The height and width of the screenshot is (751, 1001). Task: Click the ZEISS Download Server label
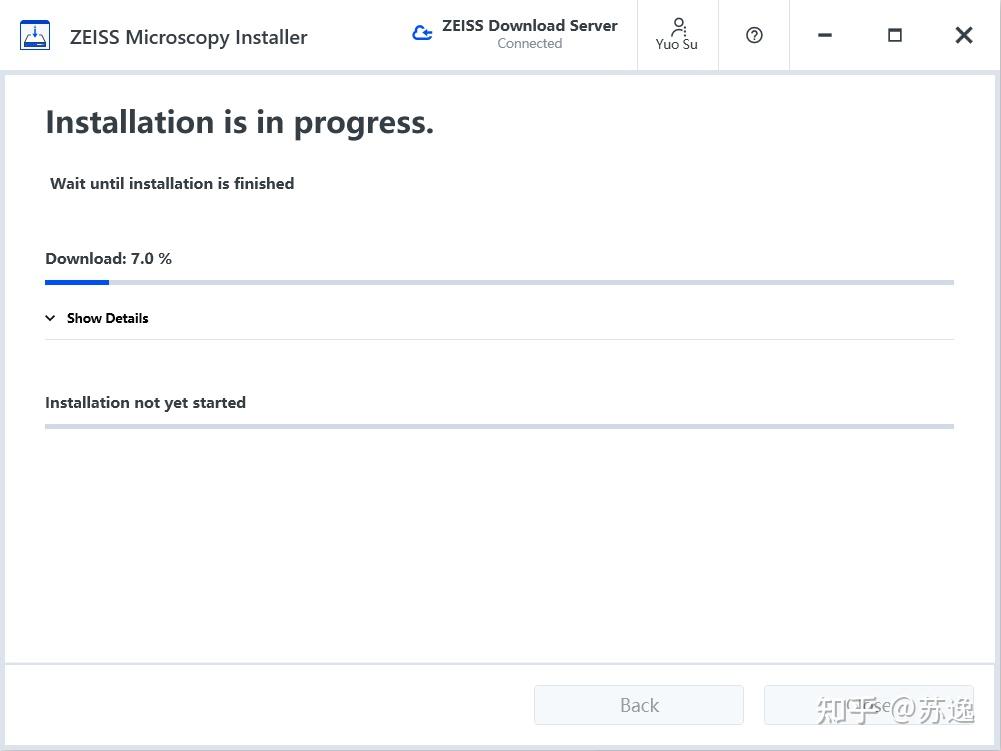coord(530,26)
